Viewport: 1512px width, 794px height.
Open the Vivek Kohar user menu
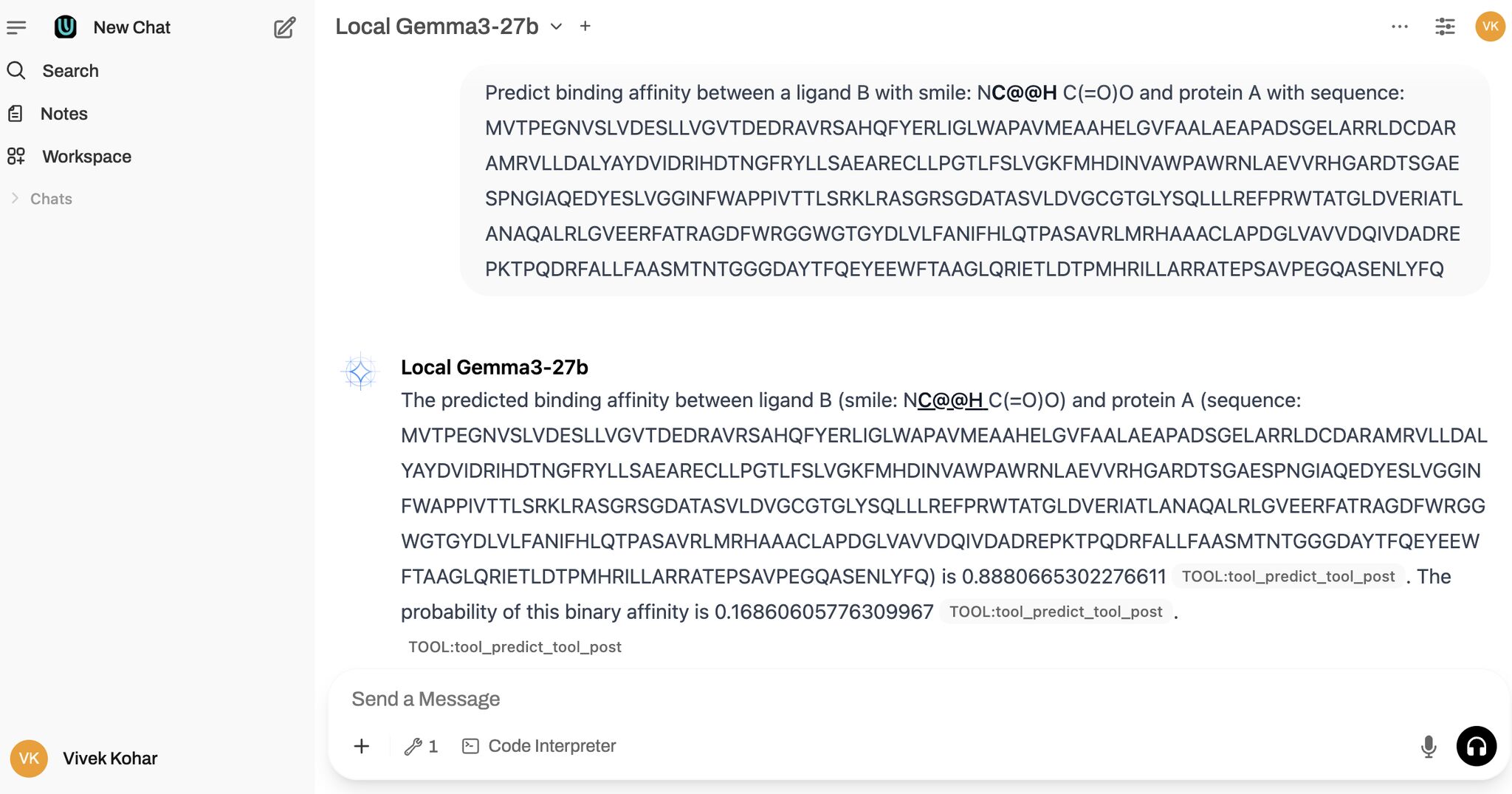[x=109, y=759]
